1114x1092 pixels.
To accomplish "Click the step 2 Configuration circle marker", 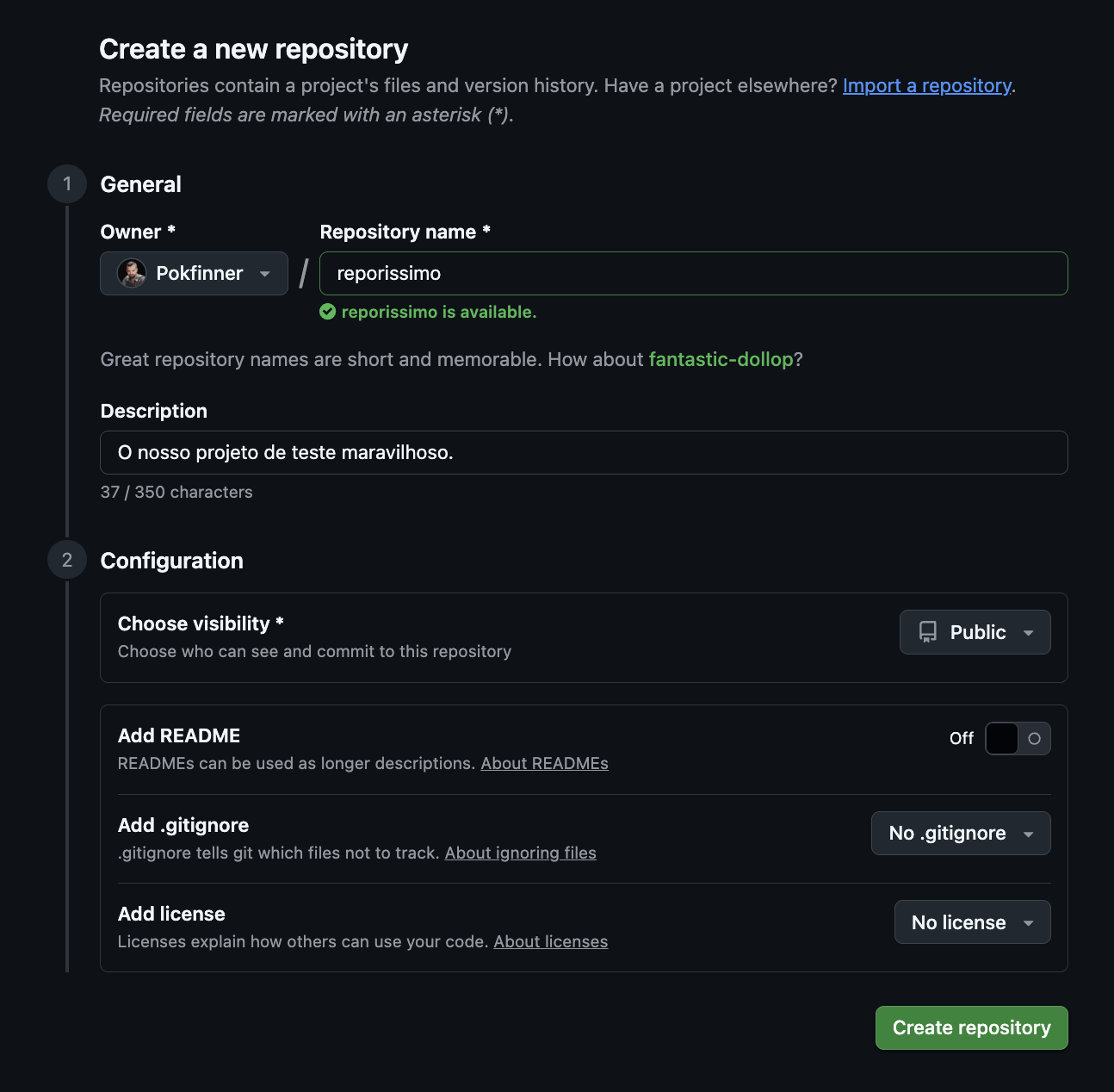I will pos(67,561).
